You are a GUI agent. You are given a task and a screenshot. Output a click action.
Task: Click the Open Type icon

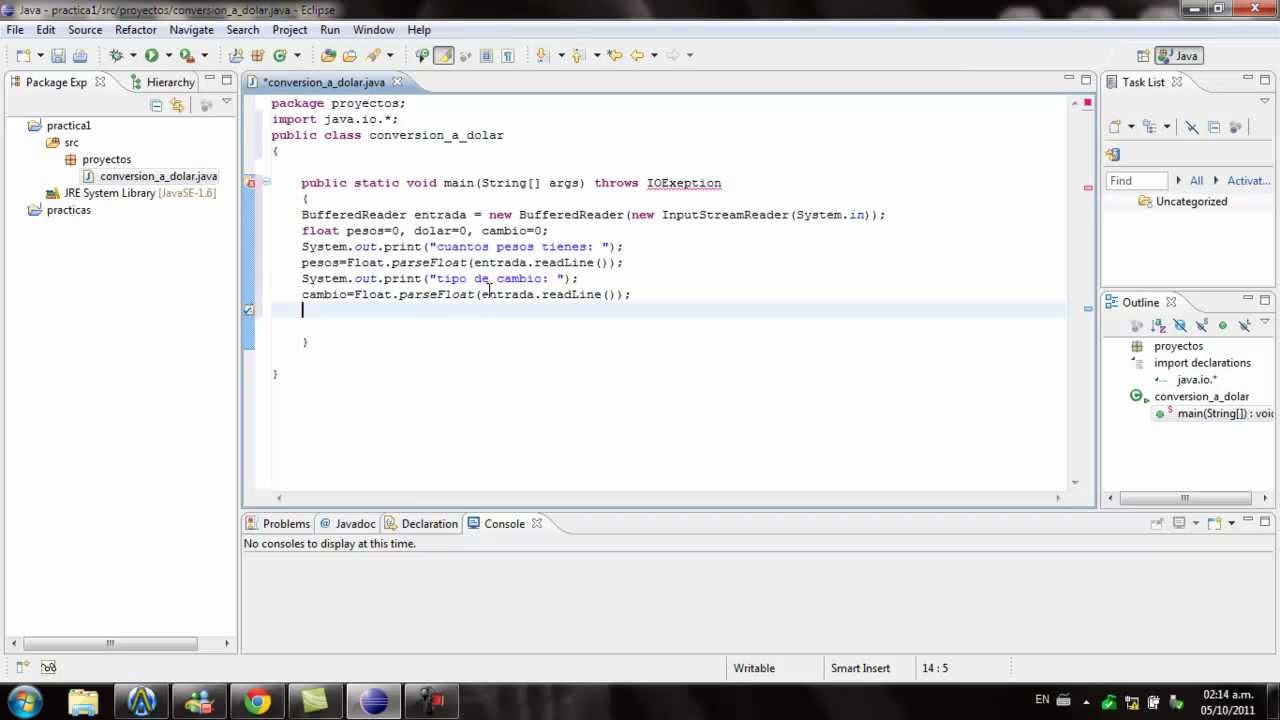[328, 56]
